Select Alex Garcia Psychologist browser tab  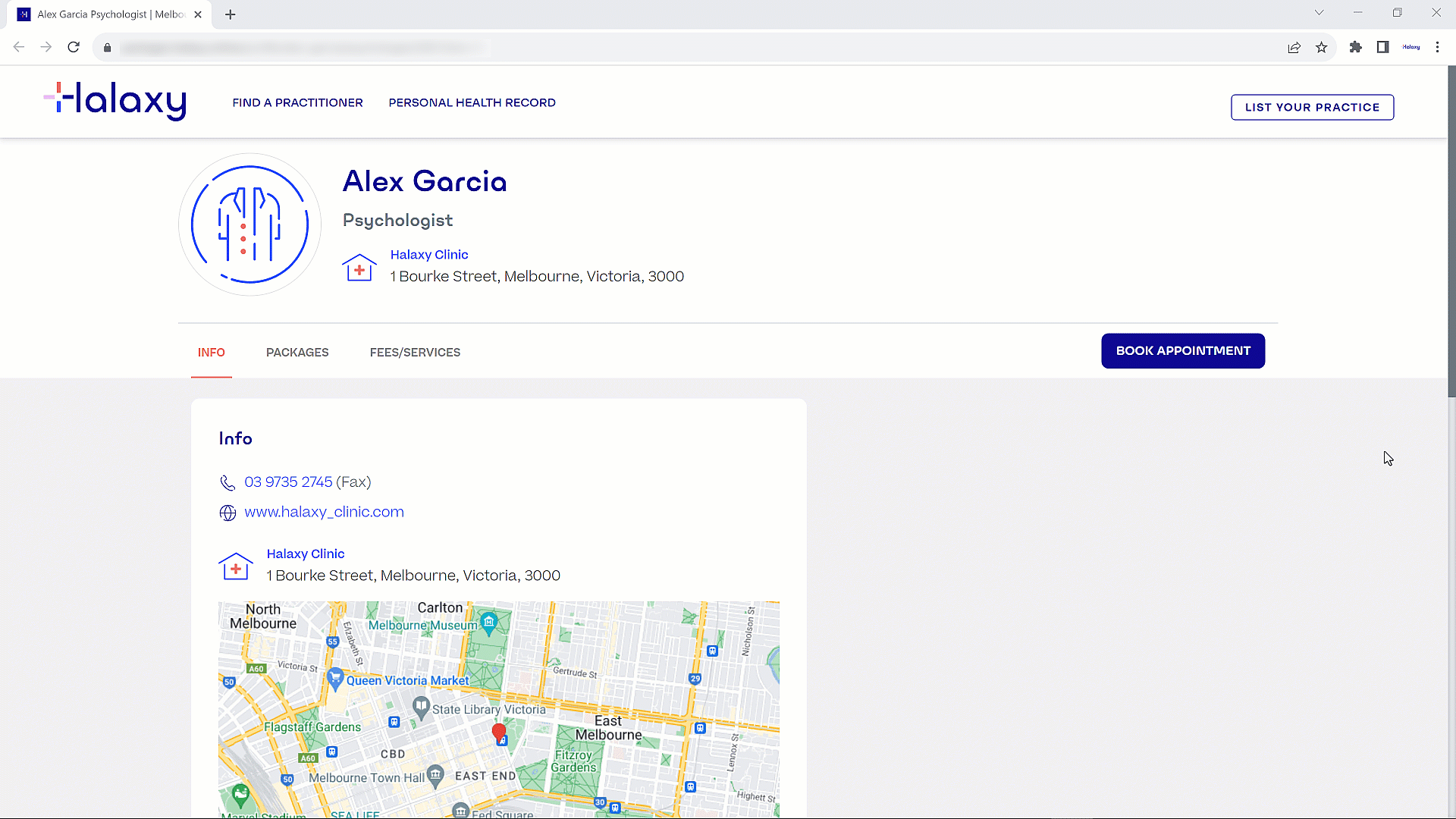point(110,14)
